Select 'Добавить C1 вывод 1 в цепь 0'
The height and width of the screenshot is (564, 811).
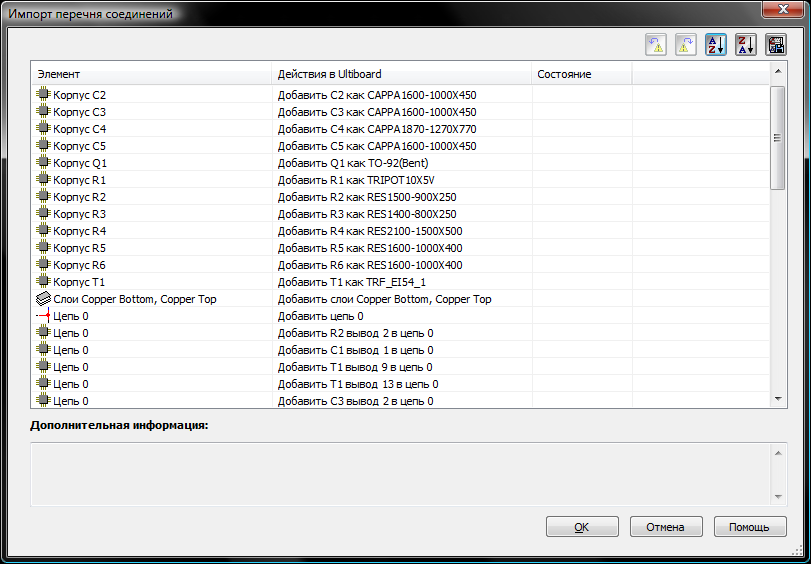point(355,350)
